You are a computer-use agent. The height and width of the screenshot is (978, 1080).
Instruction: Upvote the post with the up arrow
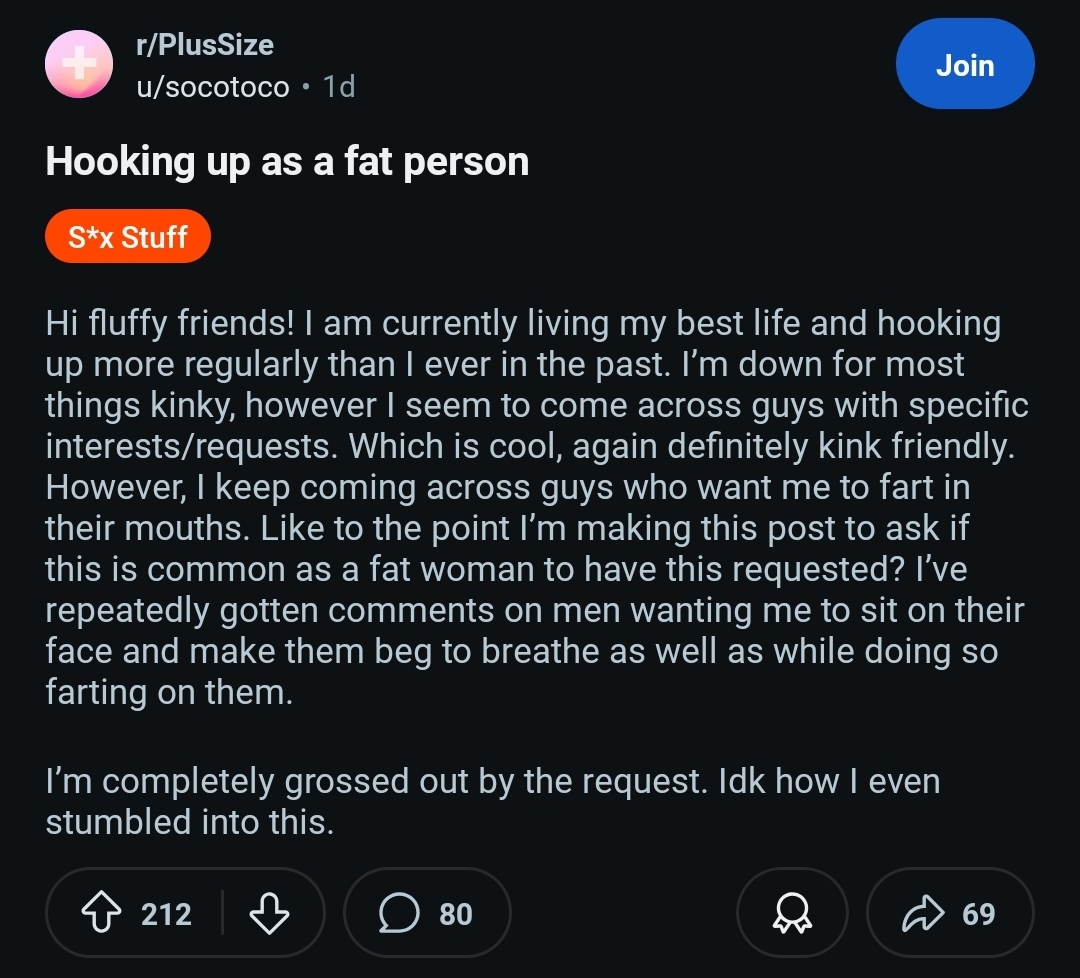pyautogui.click(x=101, y=913)
